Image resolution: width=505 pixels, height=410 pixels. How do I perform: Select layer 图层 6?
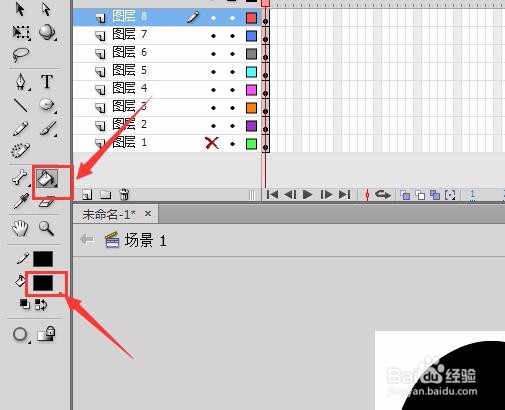click(x=129, y=52)
